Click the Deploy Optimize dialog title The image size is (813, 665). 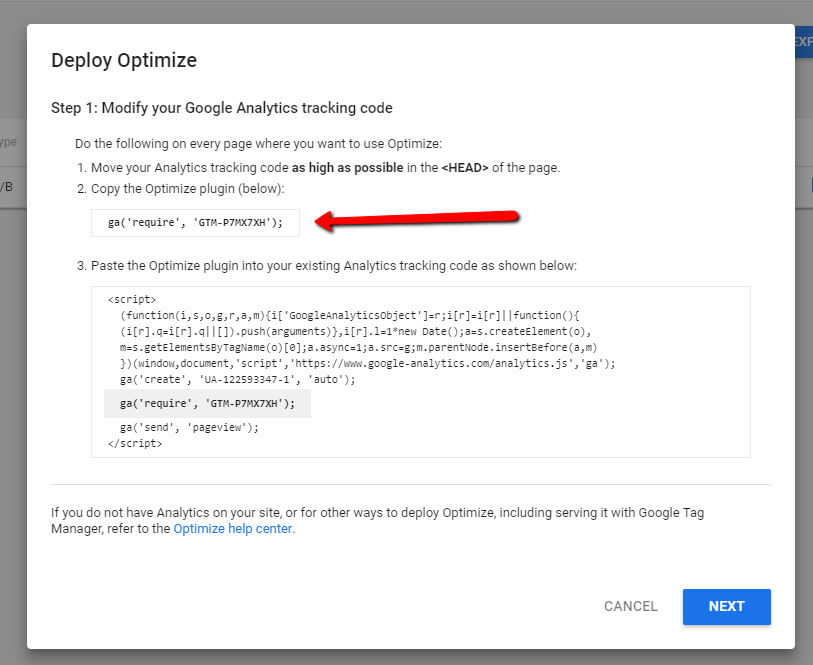tap(124, 61)
